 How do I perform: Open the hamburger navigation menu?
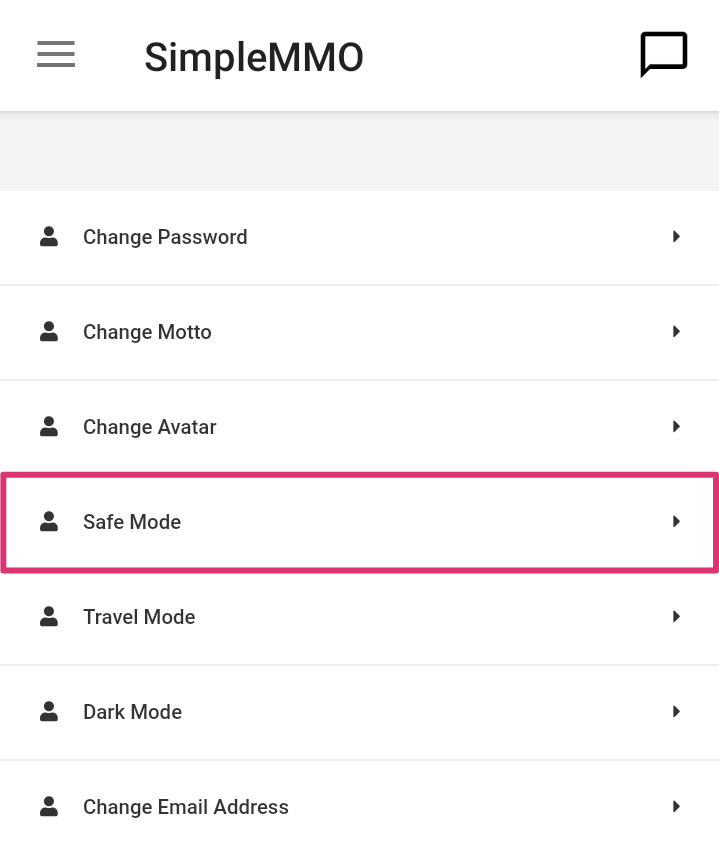coord(56,54)
